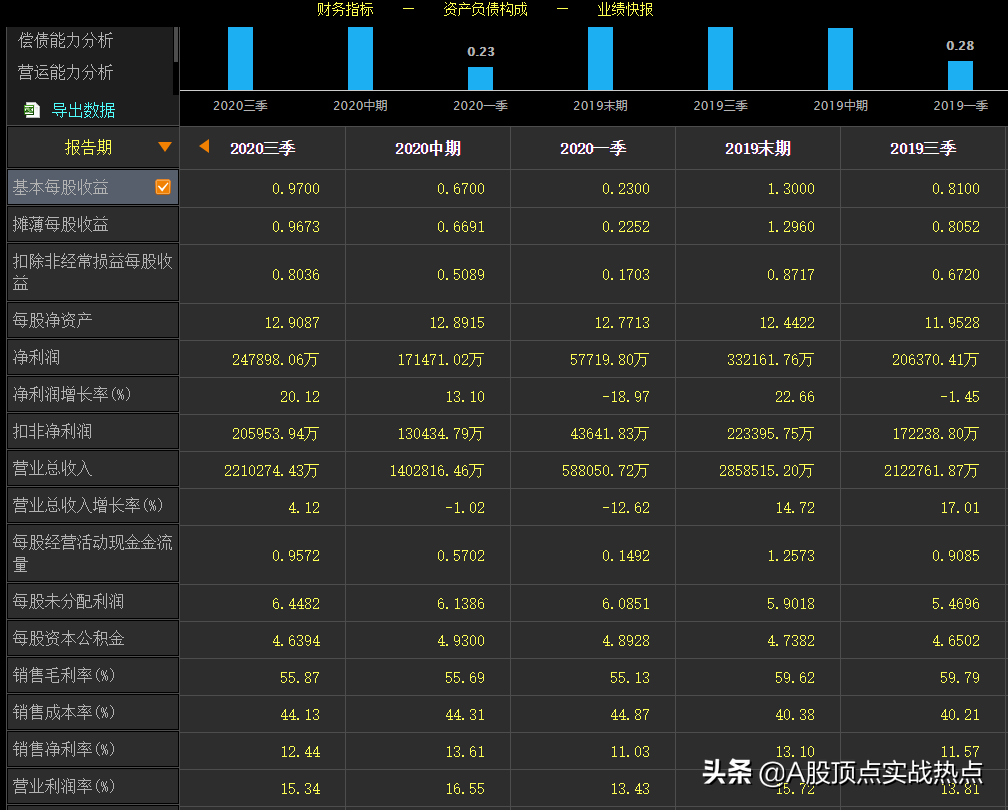Viewport: 1008px width, 810px height.
Task: Select the 每股经营活动现金流量 row label
Action: point(93,554)
